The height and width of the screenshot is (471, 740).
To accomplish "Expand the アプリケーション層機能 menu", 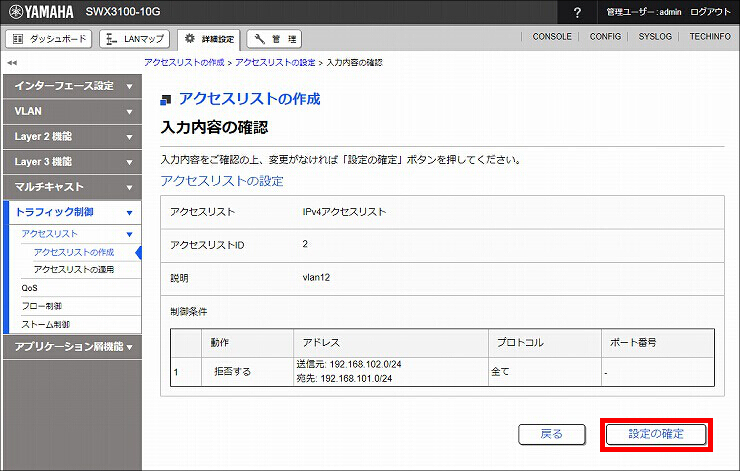I will pyautogui.click(x=72, y=347).
